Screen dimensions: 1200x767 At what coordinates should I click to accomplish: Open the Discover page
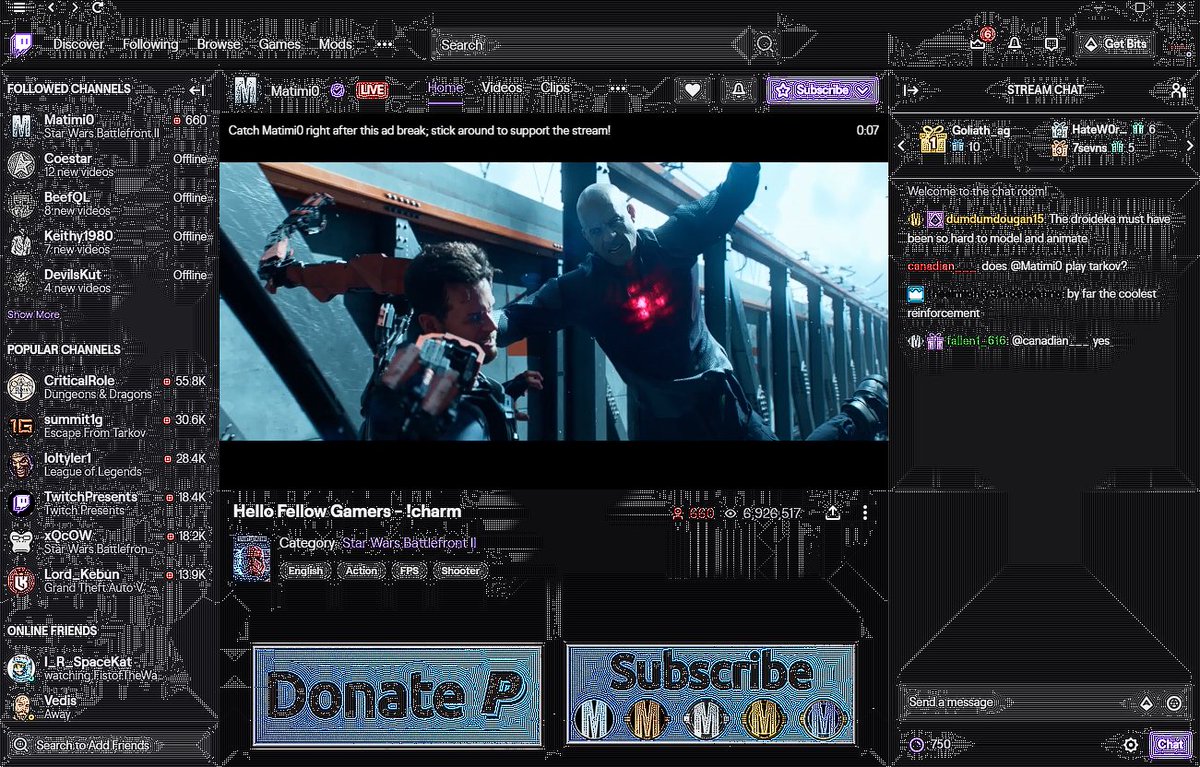click(78, 44)
